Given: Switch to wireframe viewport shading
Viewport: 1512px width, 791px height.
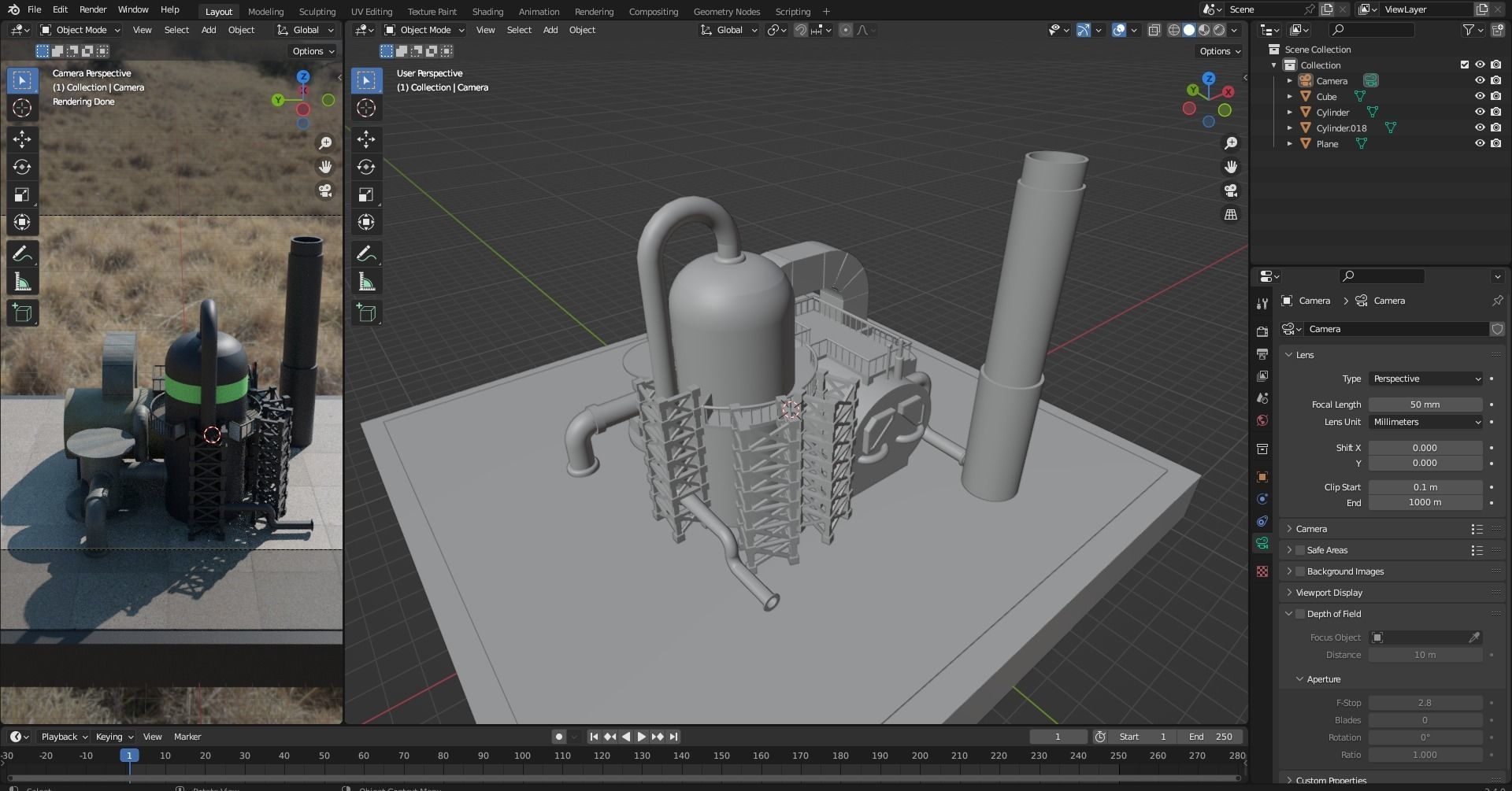Looking at the screenshot, I should (1173, 30).
